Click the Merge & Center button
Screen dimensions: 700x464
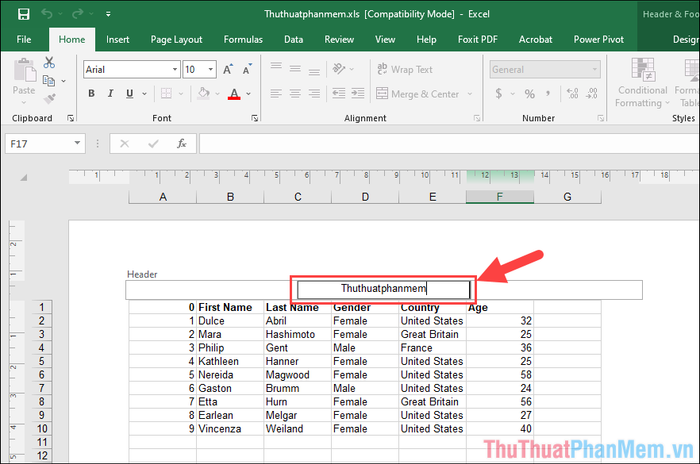click(417, 94)
